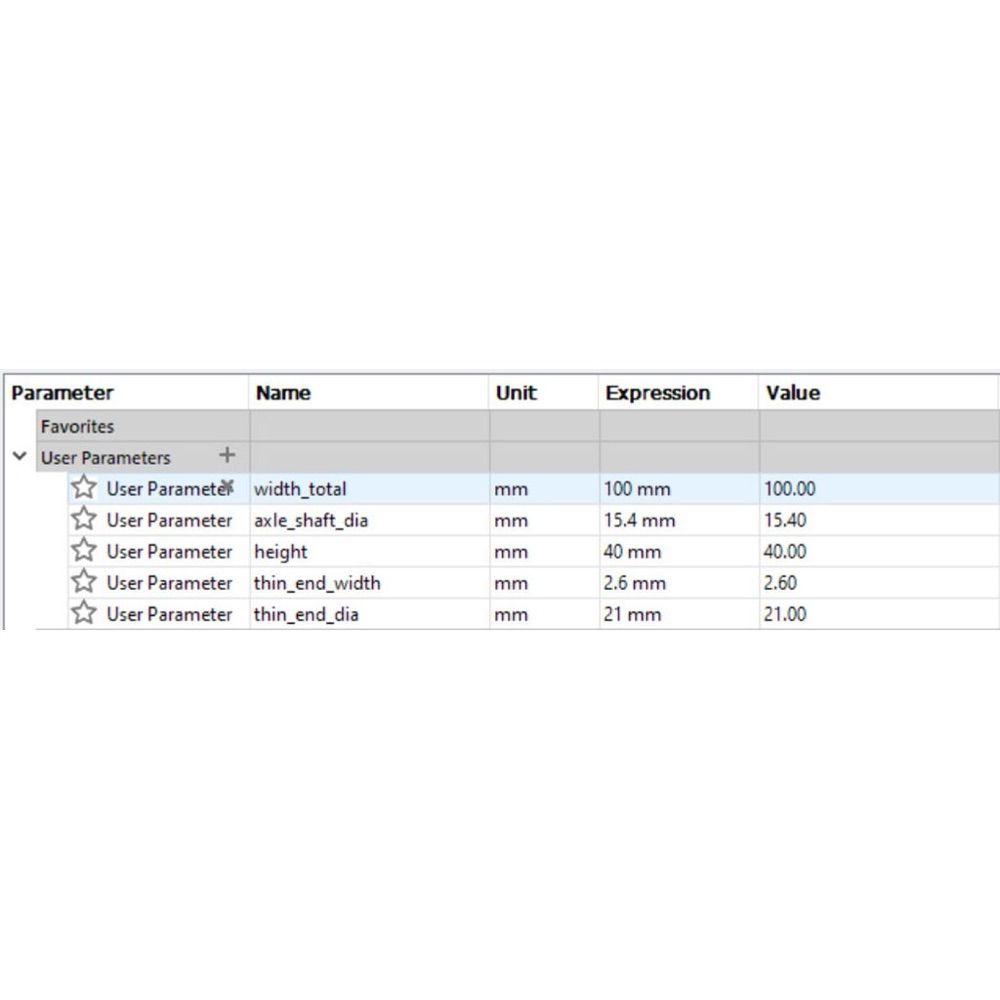Click the Unit column header
The height and width of the screenshot is (1000, 1000).
[543, 393]
